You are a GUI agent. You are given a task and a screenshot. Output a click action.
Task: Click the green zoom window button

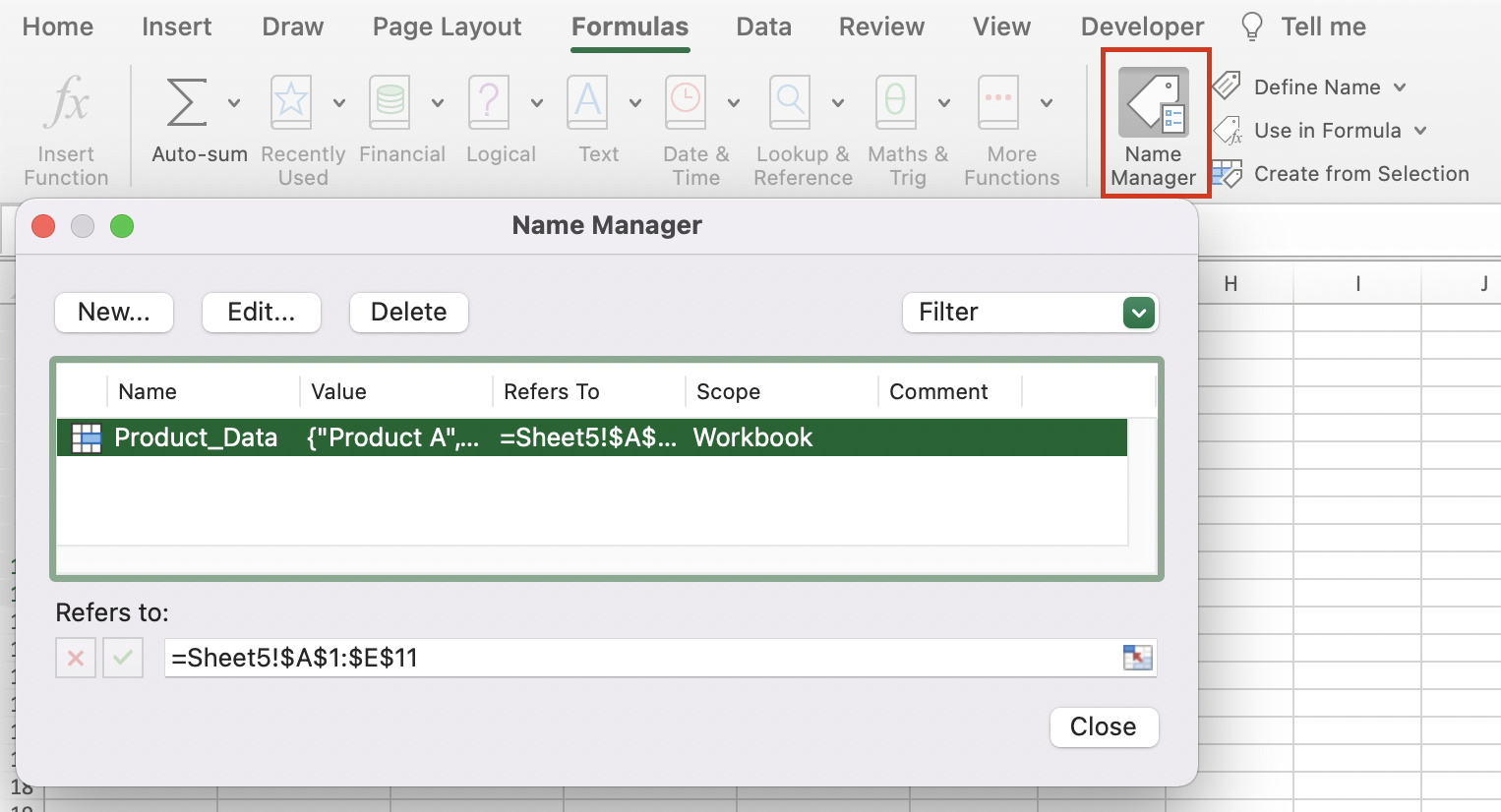[122, 227]
